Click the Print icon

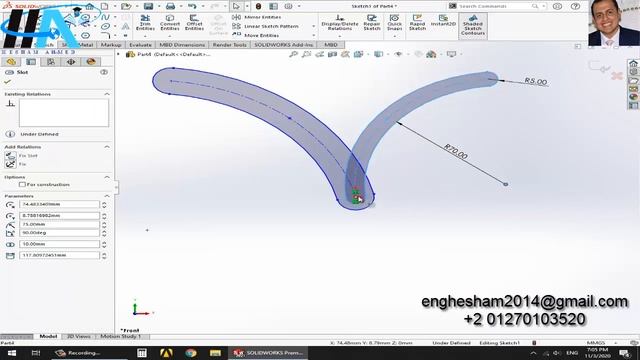[170, 6]
